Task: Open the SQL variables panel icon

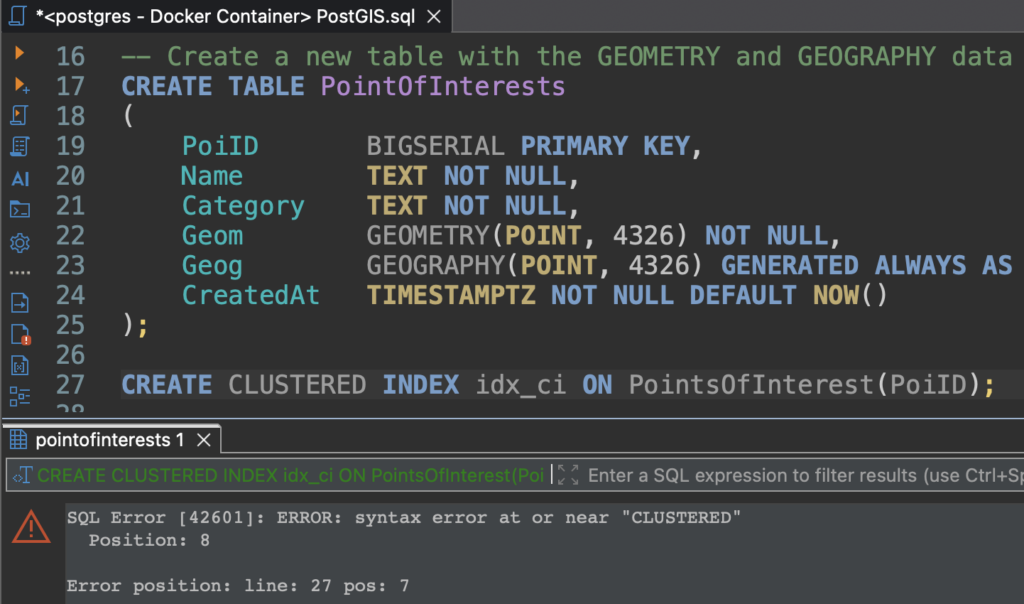Action: 20,365
